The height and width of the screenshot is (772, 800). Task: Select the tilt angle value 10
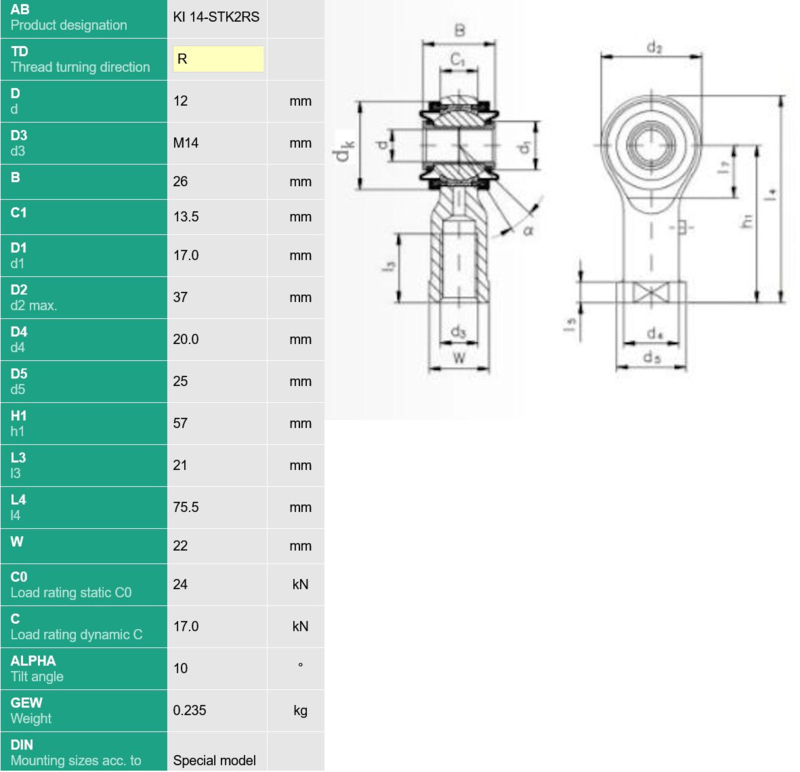click(180, 668)
